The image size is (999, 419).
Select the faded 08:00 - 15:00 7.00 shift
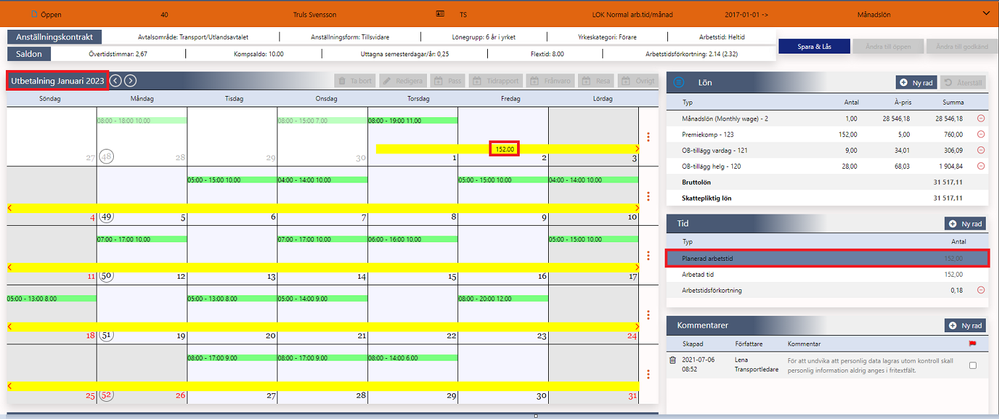322,120
